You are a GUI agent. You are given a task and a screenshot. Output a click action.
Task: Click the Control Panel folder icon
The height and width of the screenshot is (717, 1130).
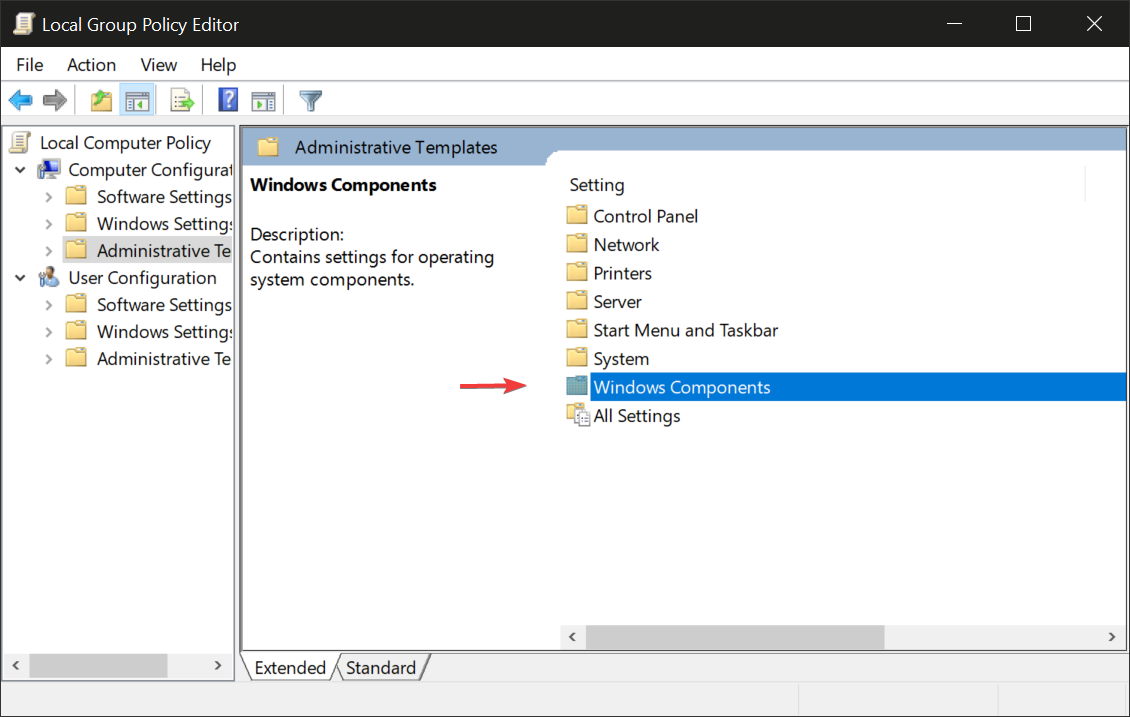click(577, 215)
